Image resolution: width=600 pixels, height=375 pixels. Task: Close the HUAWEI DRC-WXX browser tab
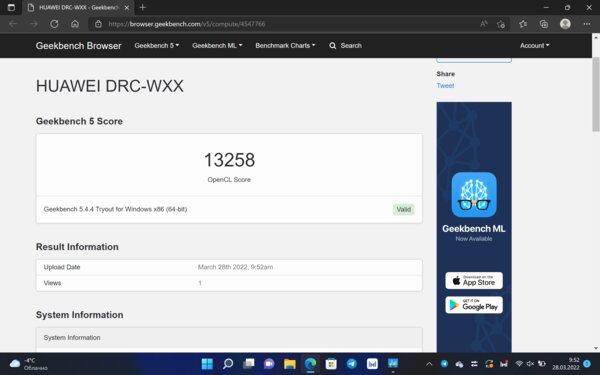127,8
